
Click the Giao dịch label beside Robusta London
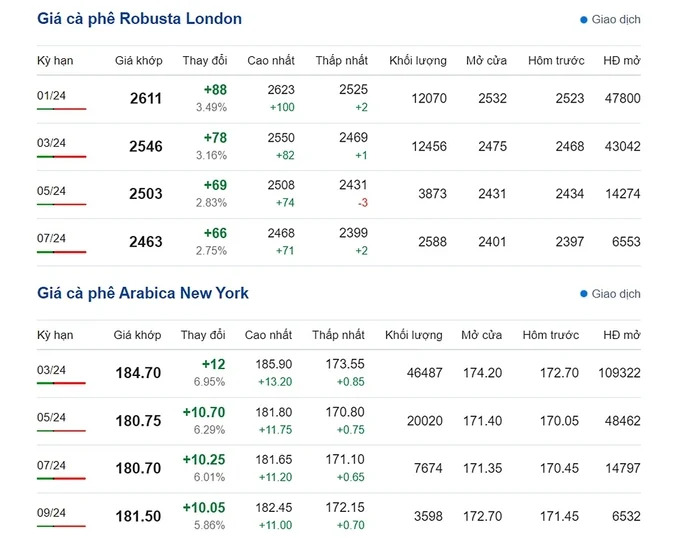click(616, 20)
